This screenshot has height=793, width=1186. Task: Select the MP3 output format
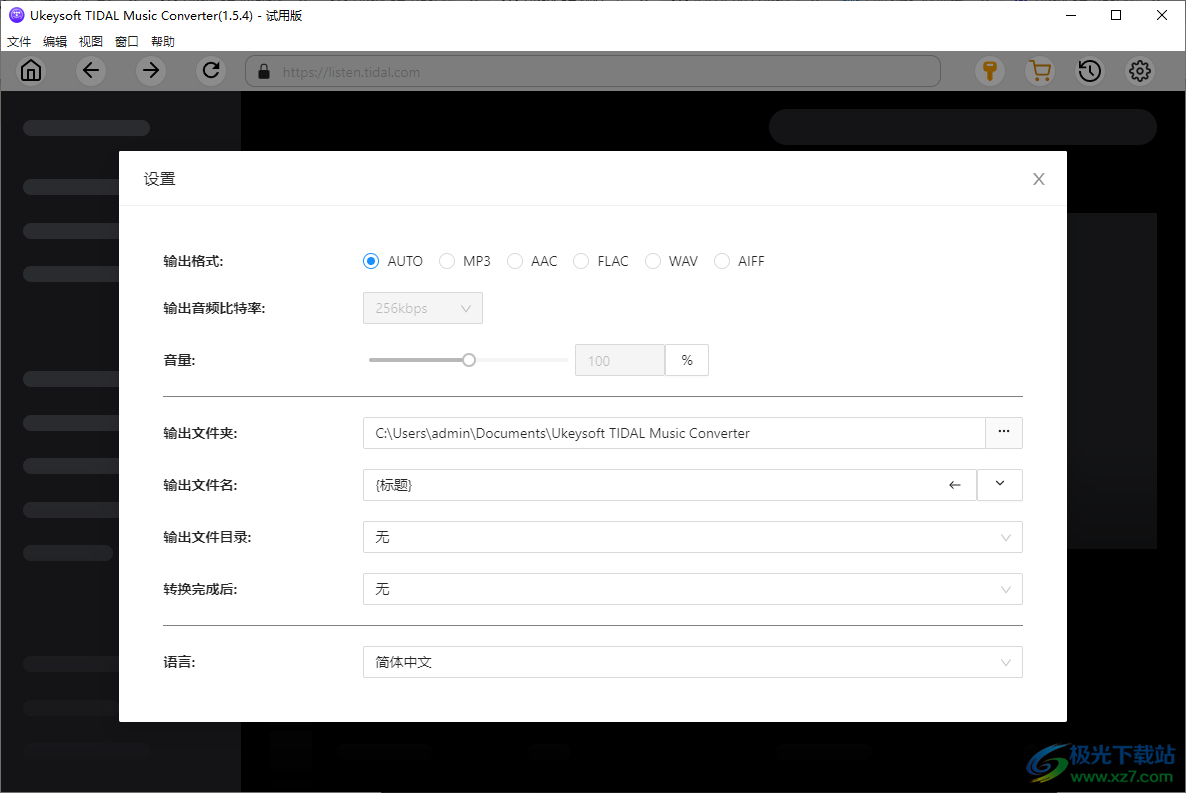(x=447, y=260)
